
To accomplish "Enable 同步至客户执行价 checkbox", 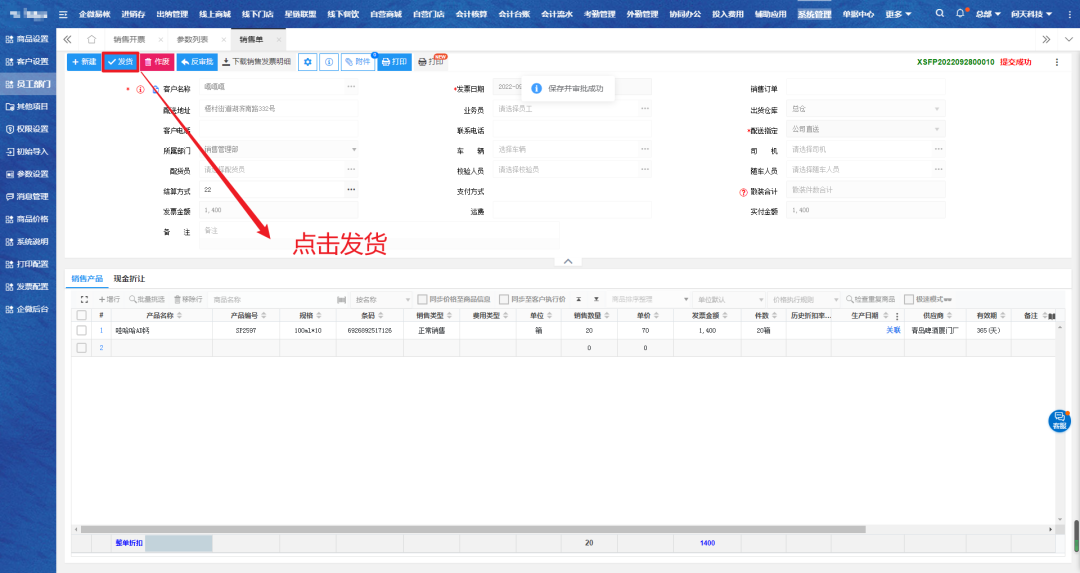I will point(505,299).
